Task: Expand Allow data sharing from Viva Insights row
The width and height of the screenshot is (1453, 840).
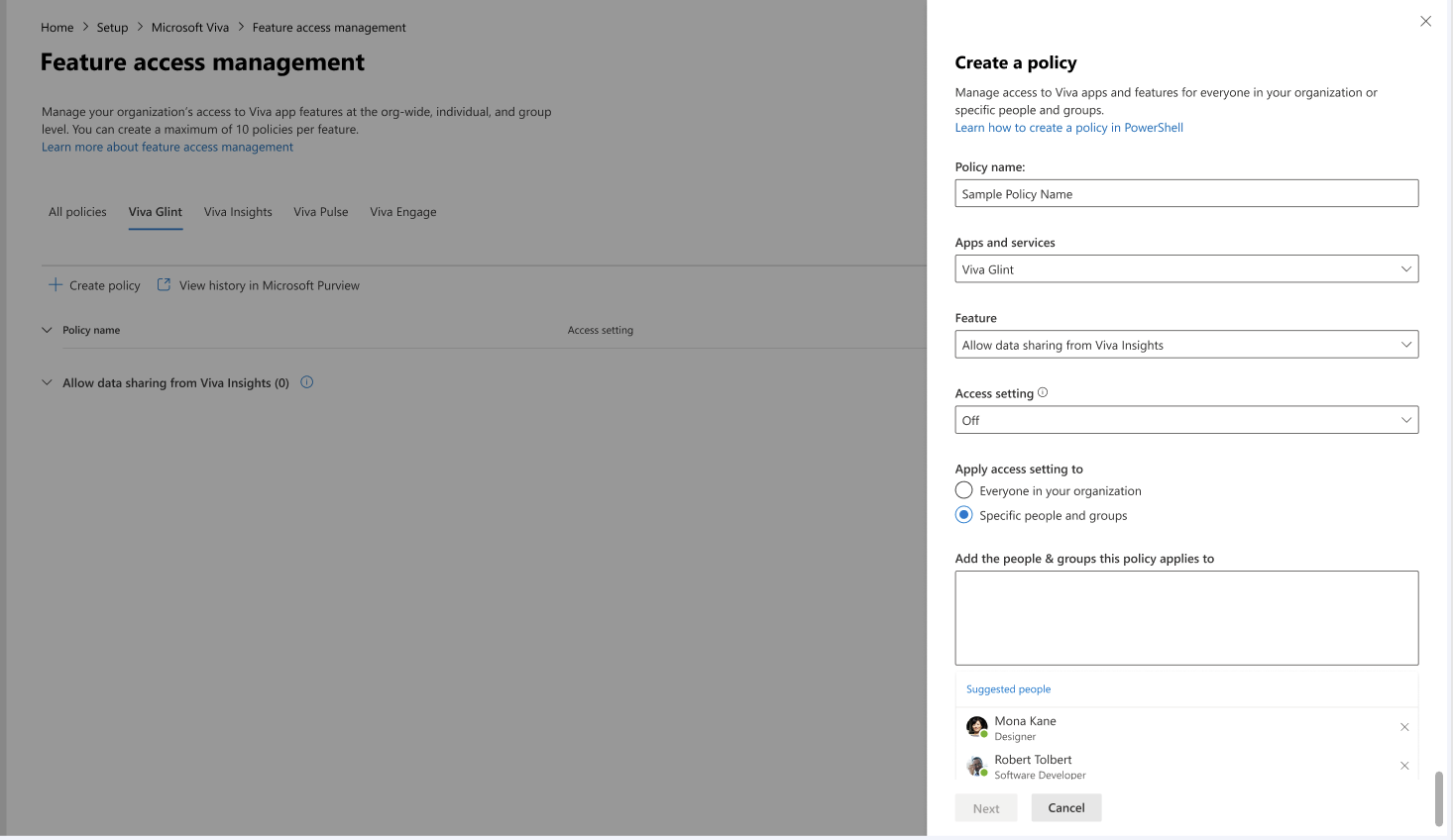Action: point(47,382)
